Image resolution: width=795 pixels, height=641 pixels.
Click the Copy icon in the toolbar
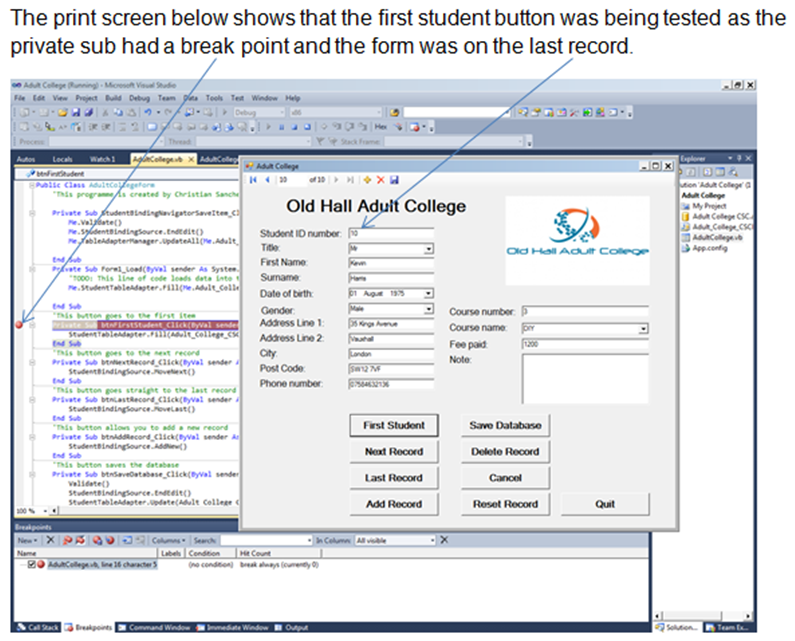[118, 112]
